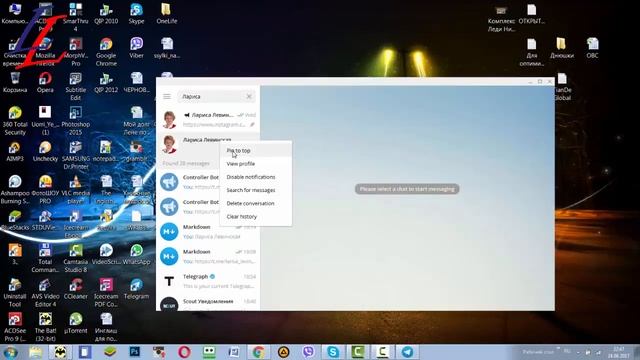Open the Лариса Левин channel with megaphone

tap(208, 120)
